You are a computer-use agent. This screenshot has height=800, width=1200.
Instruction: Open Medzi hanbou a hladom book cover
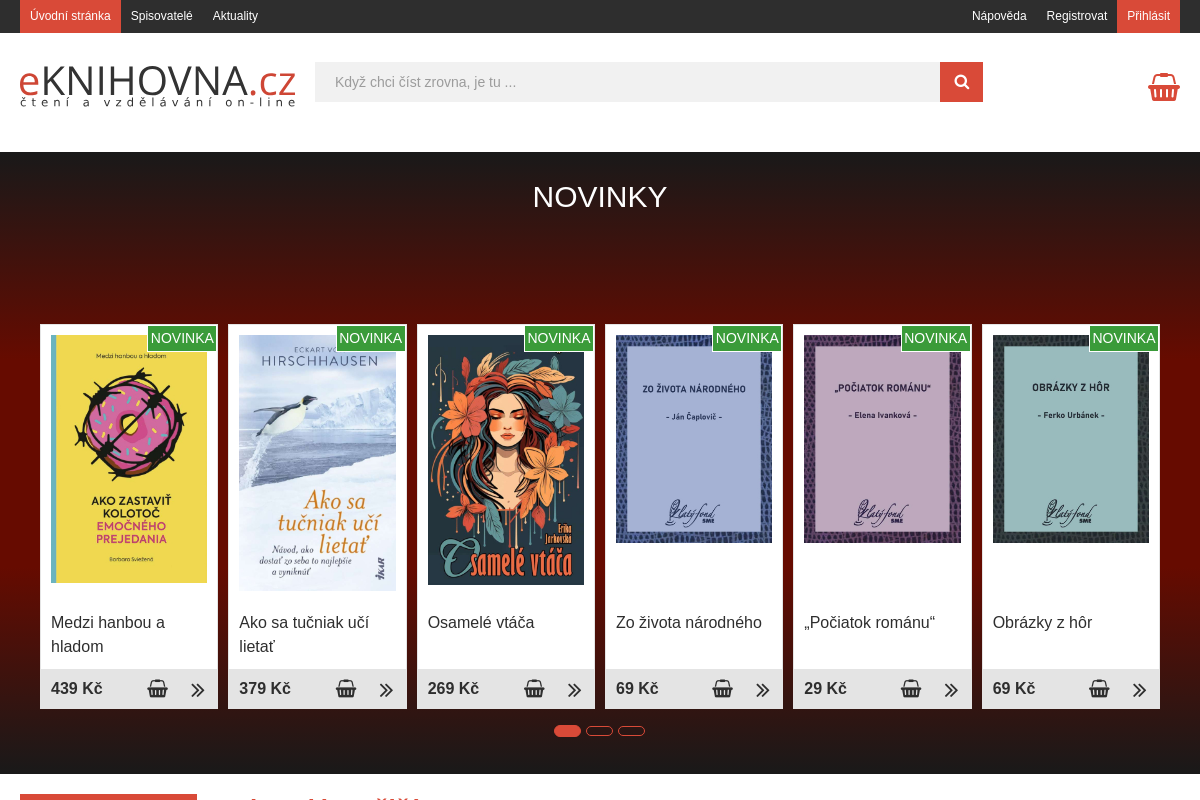pos(129,459)
